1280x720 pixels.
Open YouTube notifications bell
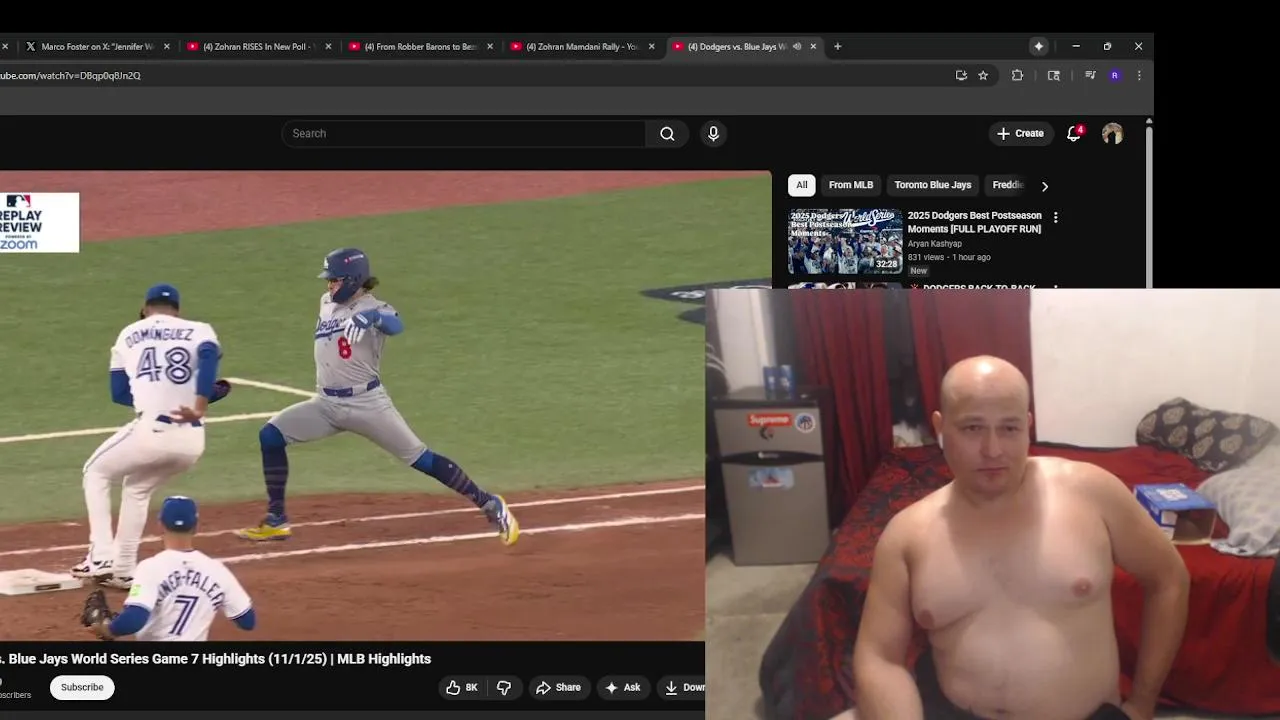(x=1074, y=133)
